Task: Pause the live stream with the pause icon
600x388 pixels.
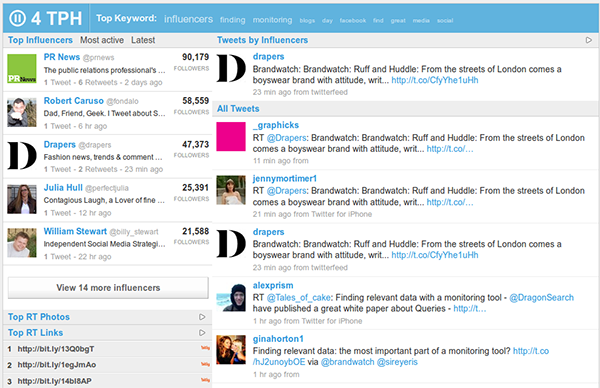Action: pos(17,18)
